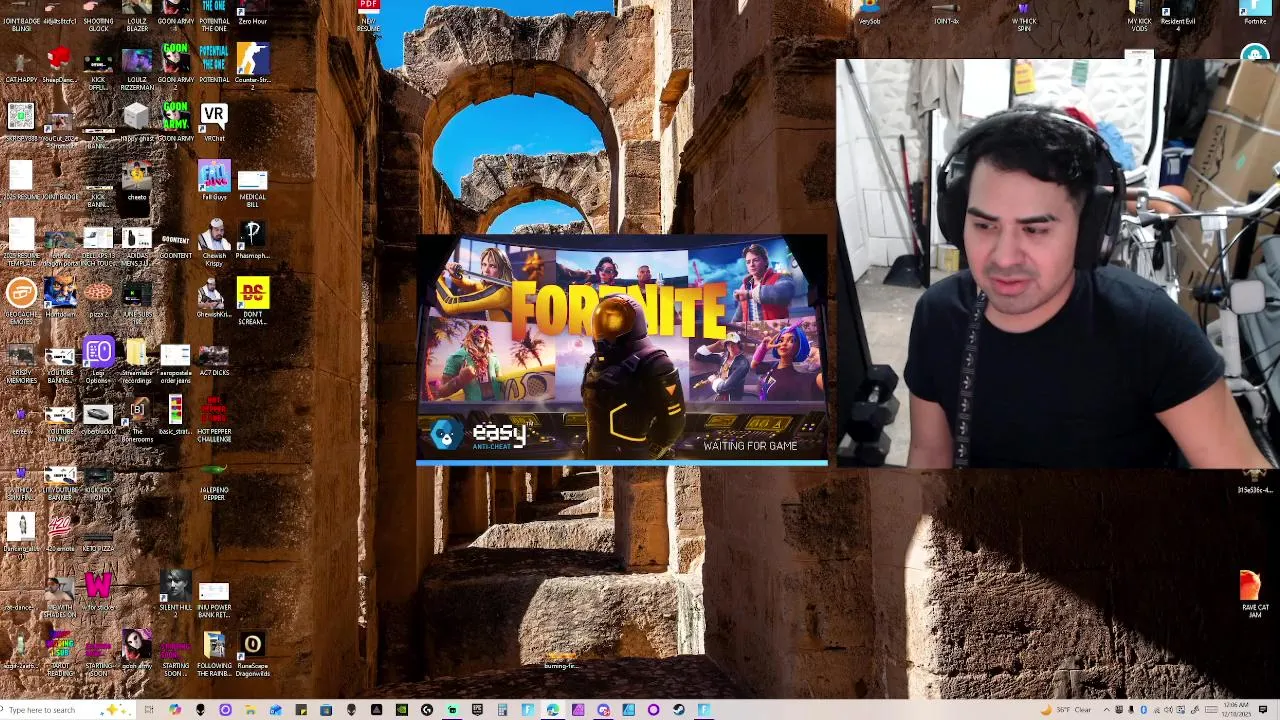Launch the Fall Guys desktop shortcut
The image size is (1280, 720).
[x=214, y=181]
